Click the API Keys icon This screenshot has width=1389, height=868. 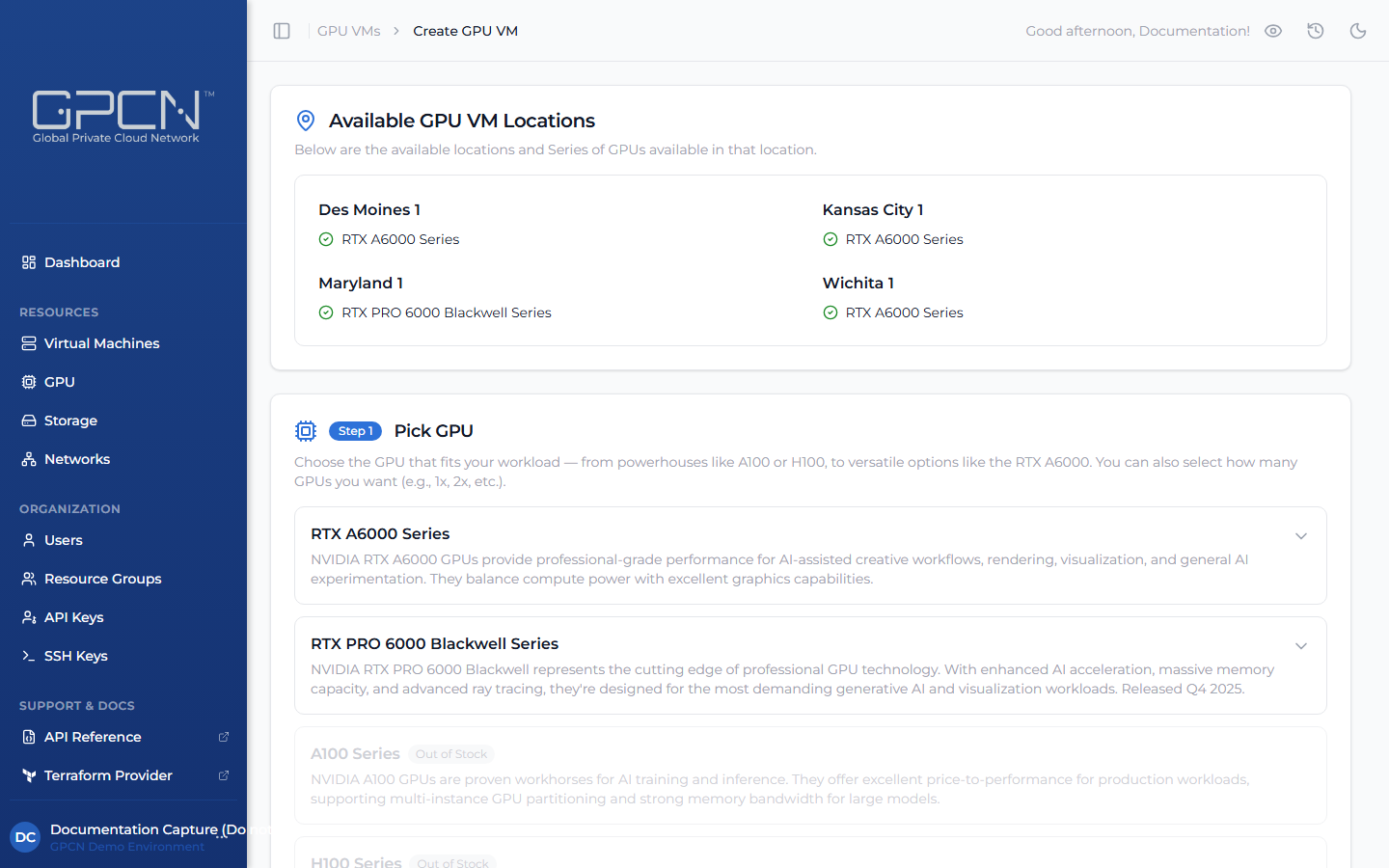(x=29, y=617)
